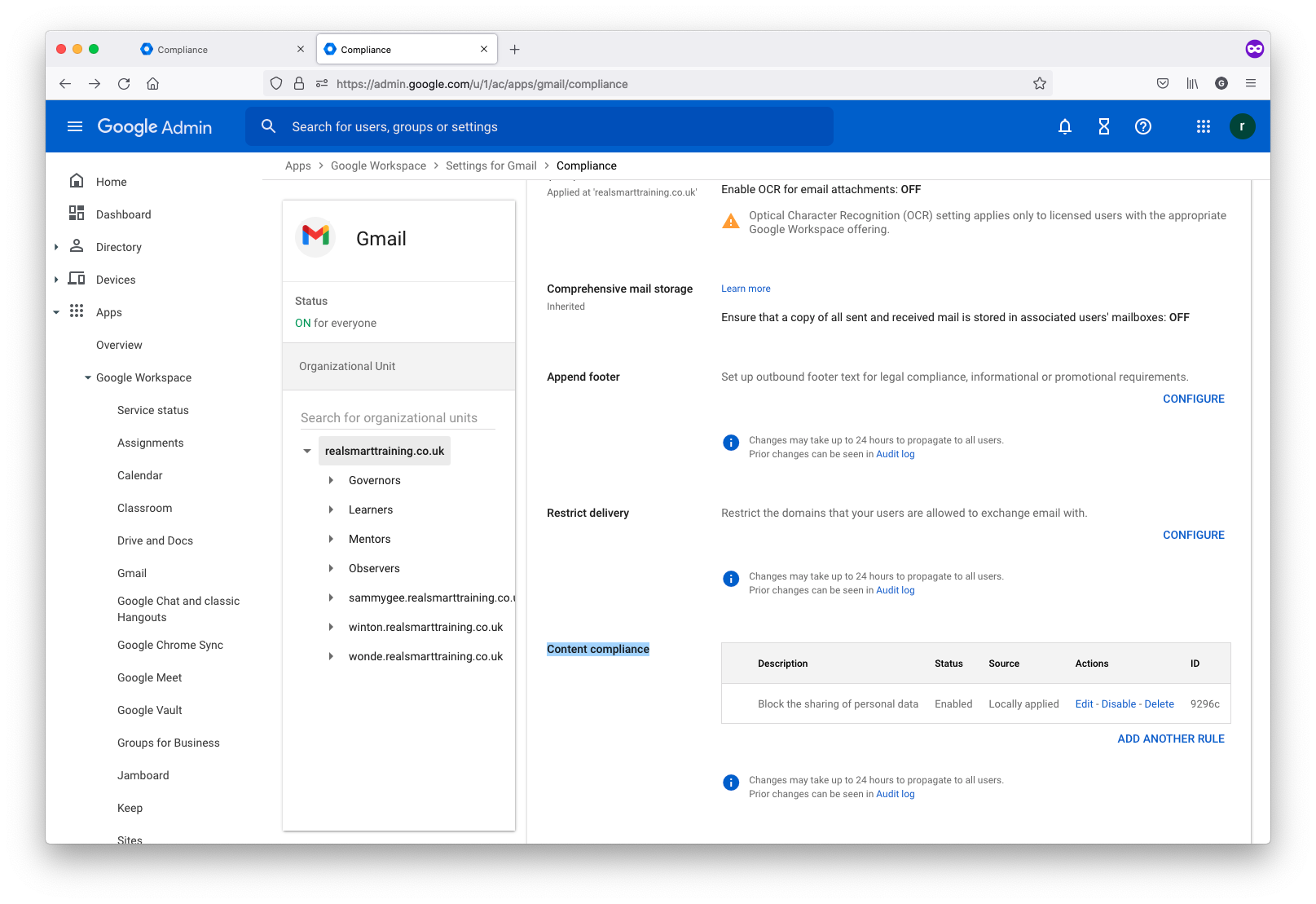Disable the personal data compliance rule

click(1119, 704)
